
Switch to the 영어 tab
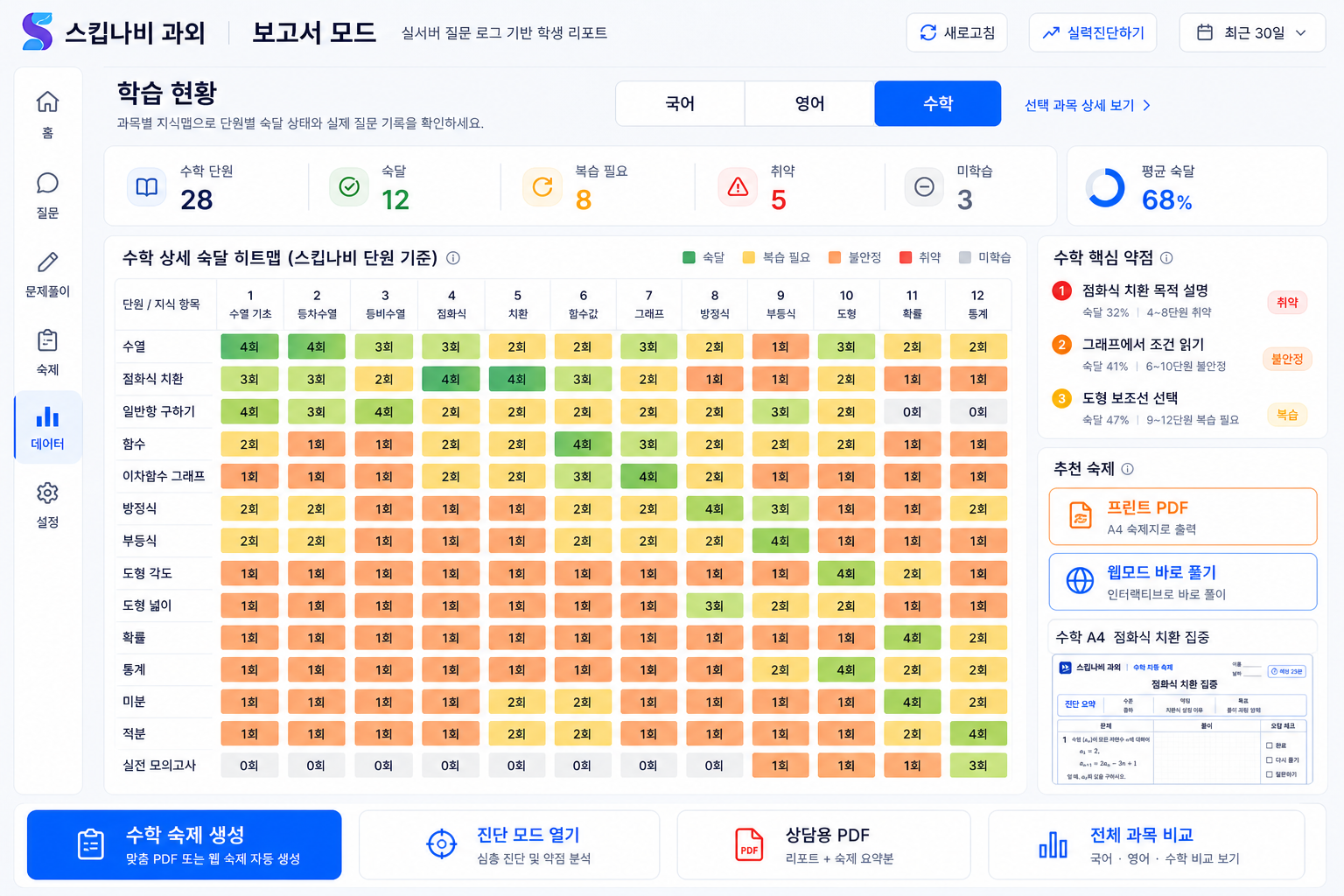[x=809, y=103]
